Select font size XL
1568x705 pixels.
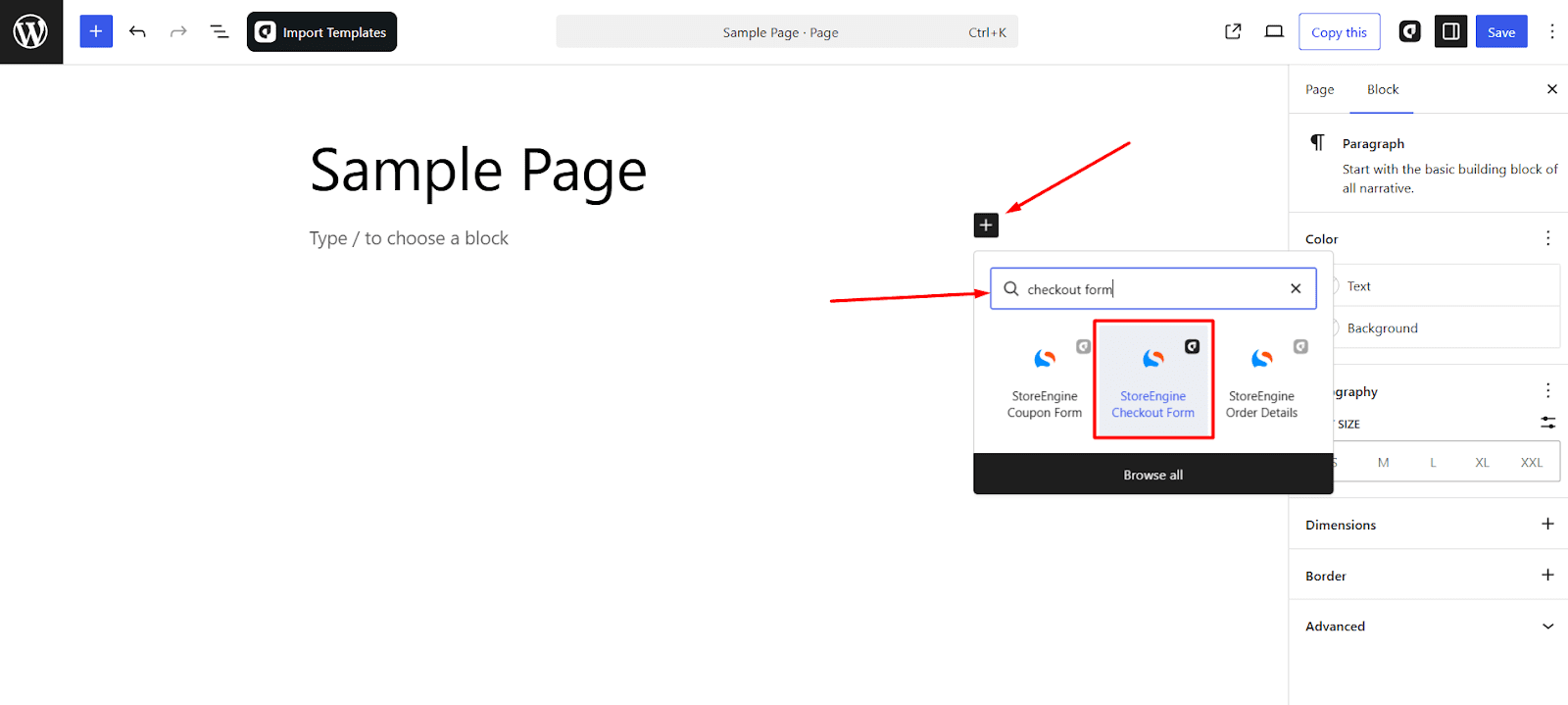coord(1482,462)
